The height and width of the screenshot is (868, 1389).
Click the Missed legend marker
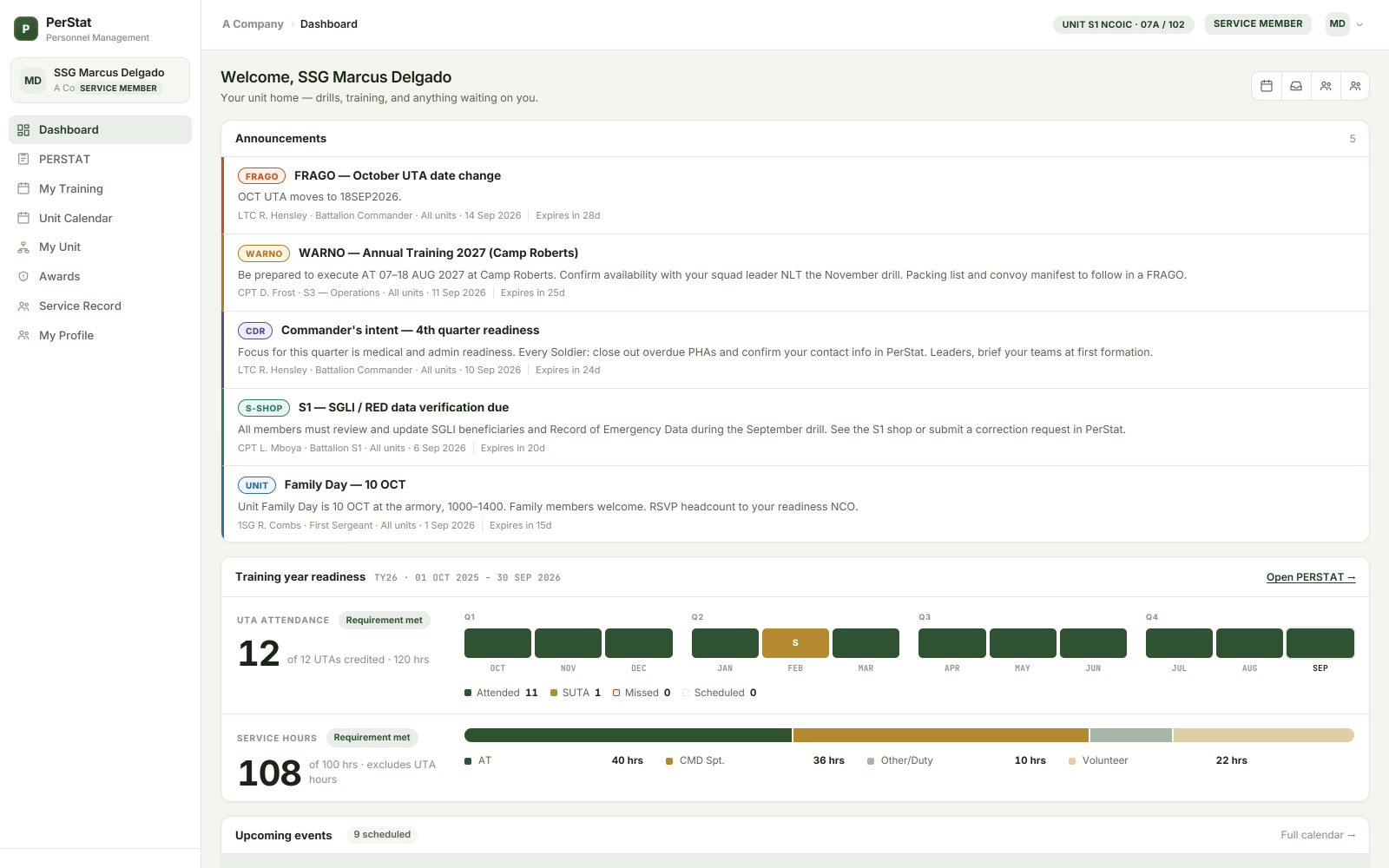click(x=616, y=693)
